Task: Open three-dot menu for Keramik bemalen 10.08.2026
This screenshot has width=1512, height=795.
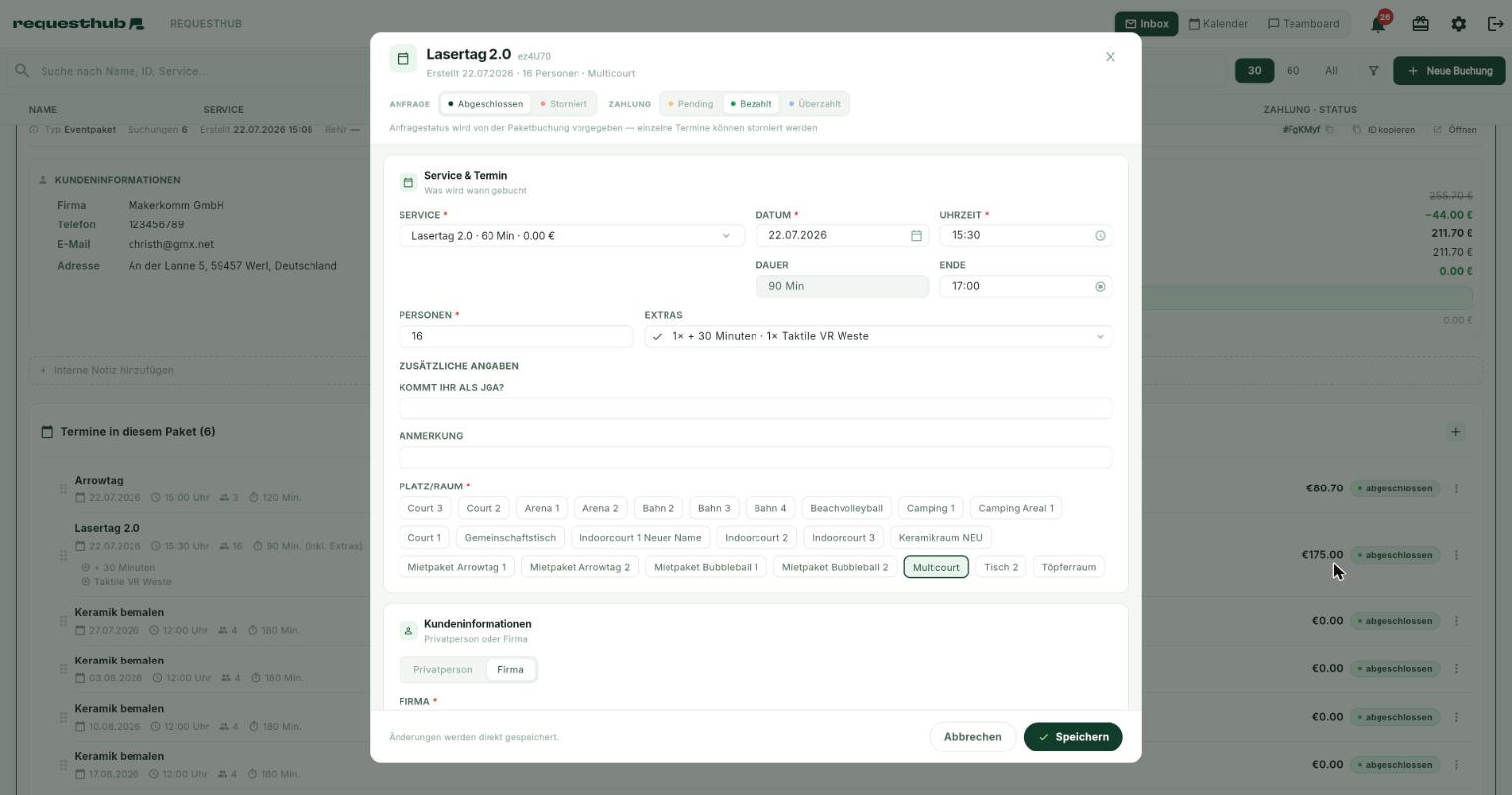Action: point(1456,717)
